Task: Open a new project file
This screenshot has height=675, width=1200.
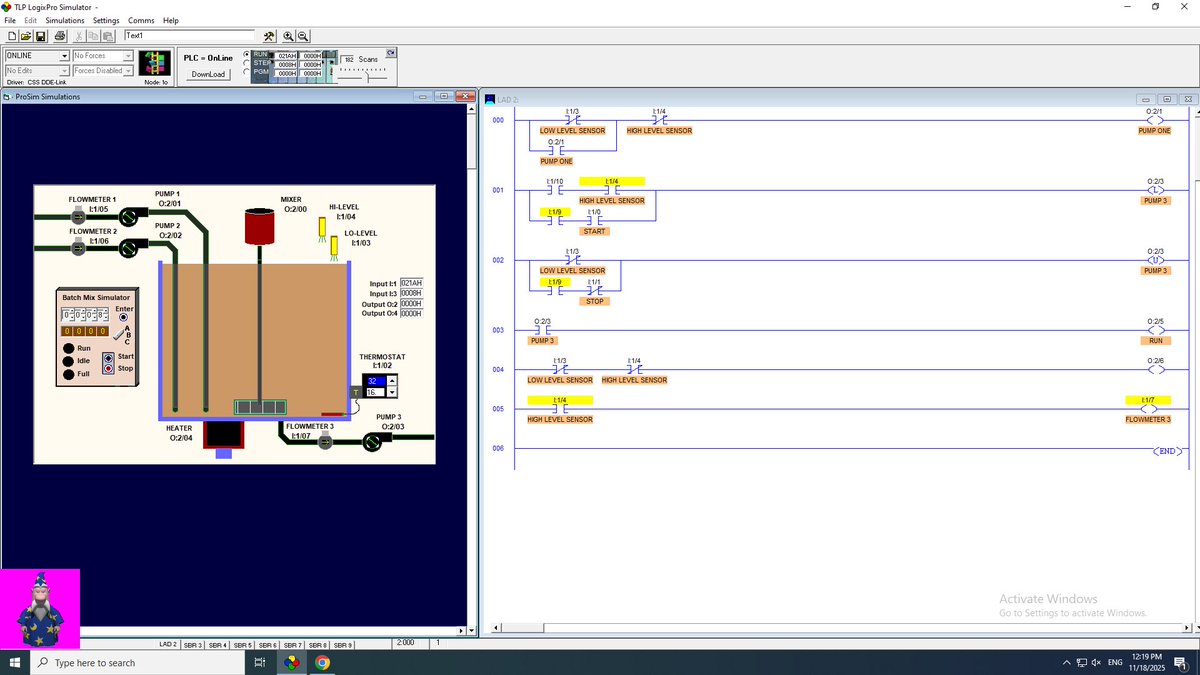Action: tap(11, 35)
